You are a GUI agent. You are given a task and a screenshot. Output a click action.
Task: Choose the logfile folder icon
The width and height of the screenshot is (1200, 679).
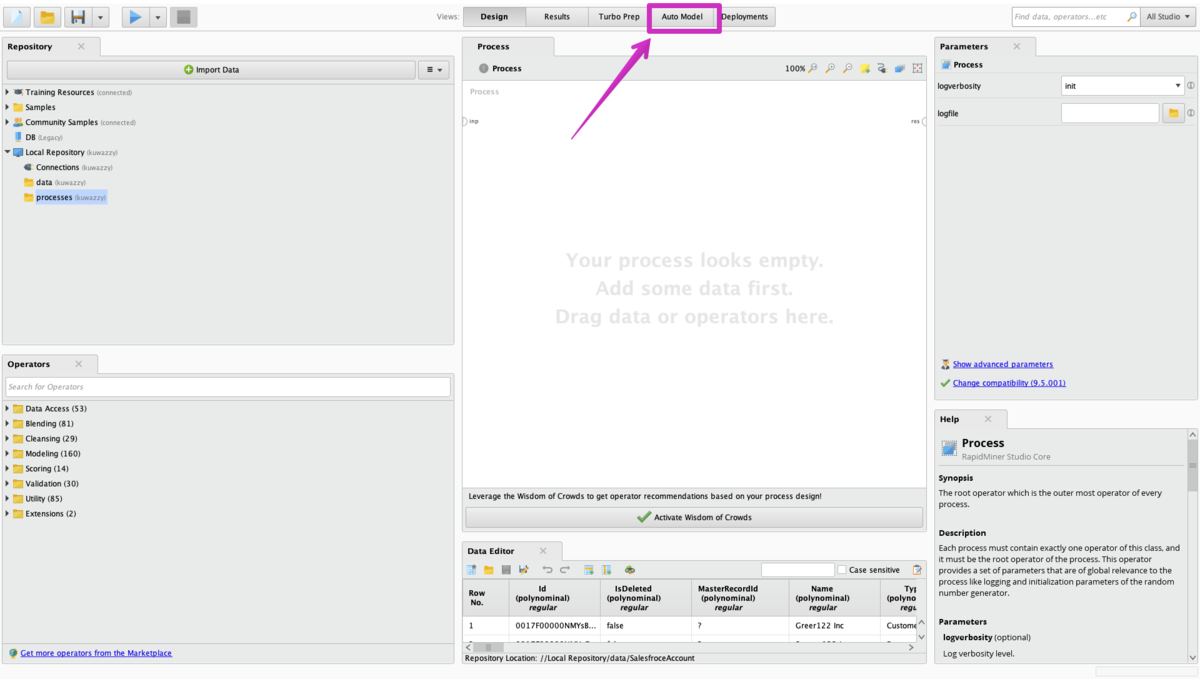(x=1174, y=114)
